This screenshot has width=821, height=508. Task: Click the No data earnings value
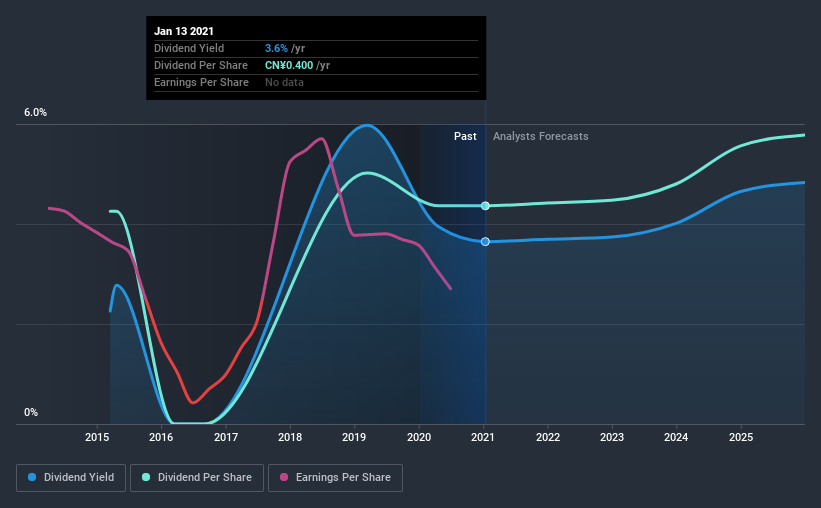(284, 82)
